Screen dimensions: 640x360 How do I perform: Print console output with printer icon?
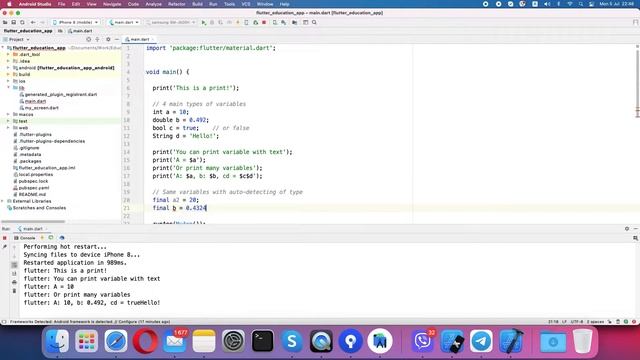pyautogui.click(x=14, y=282)
